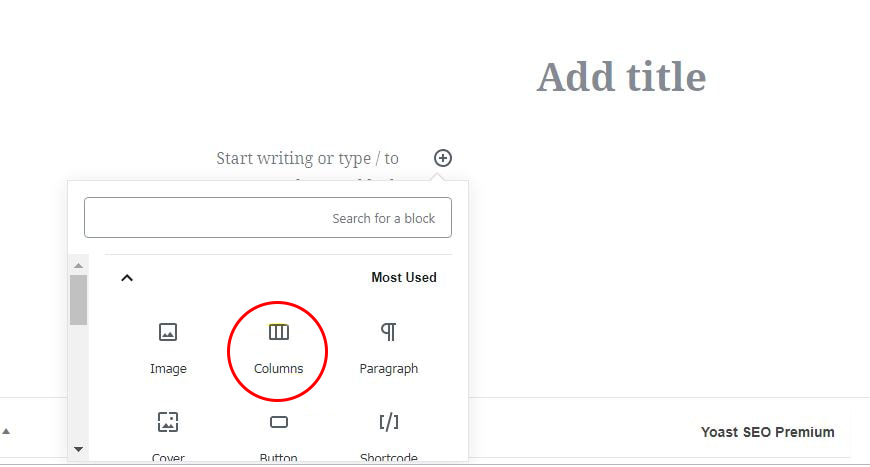Image resolution: width=870 pixels, height=467 pixels.
Task: Open the Yoast SEO Premium panel
Action: (x=767, y=432)
